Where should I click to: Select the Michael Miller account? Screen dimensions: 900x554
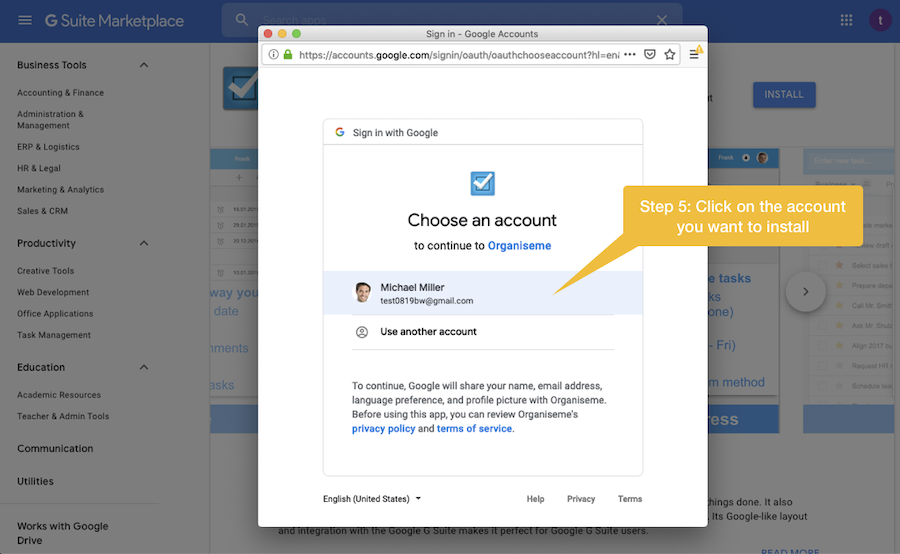tap(482, 293)
